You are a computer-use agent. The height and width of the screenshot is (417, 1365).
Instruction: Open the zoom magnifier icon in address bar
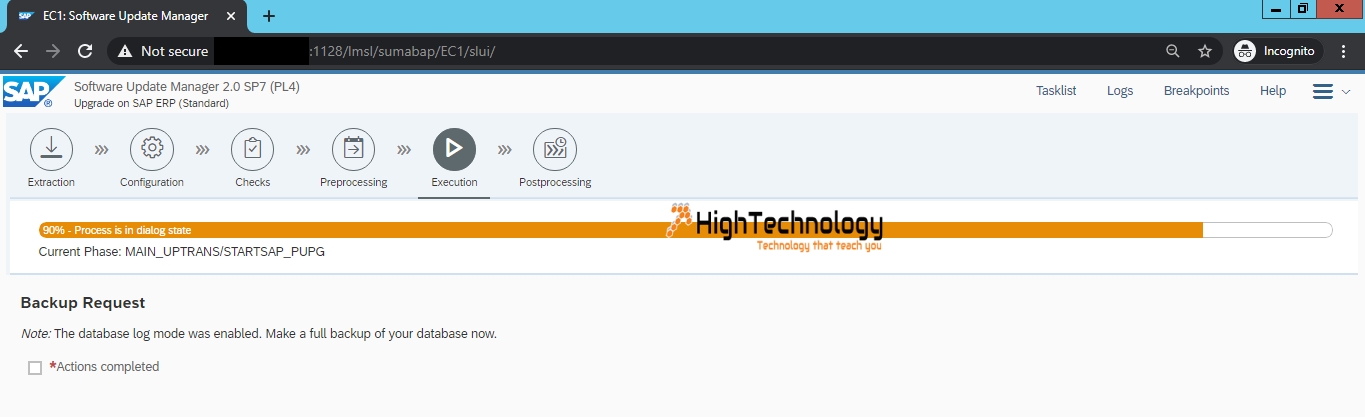[1173, 51]
